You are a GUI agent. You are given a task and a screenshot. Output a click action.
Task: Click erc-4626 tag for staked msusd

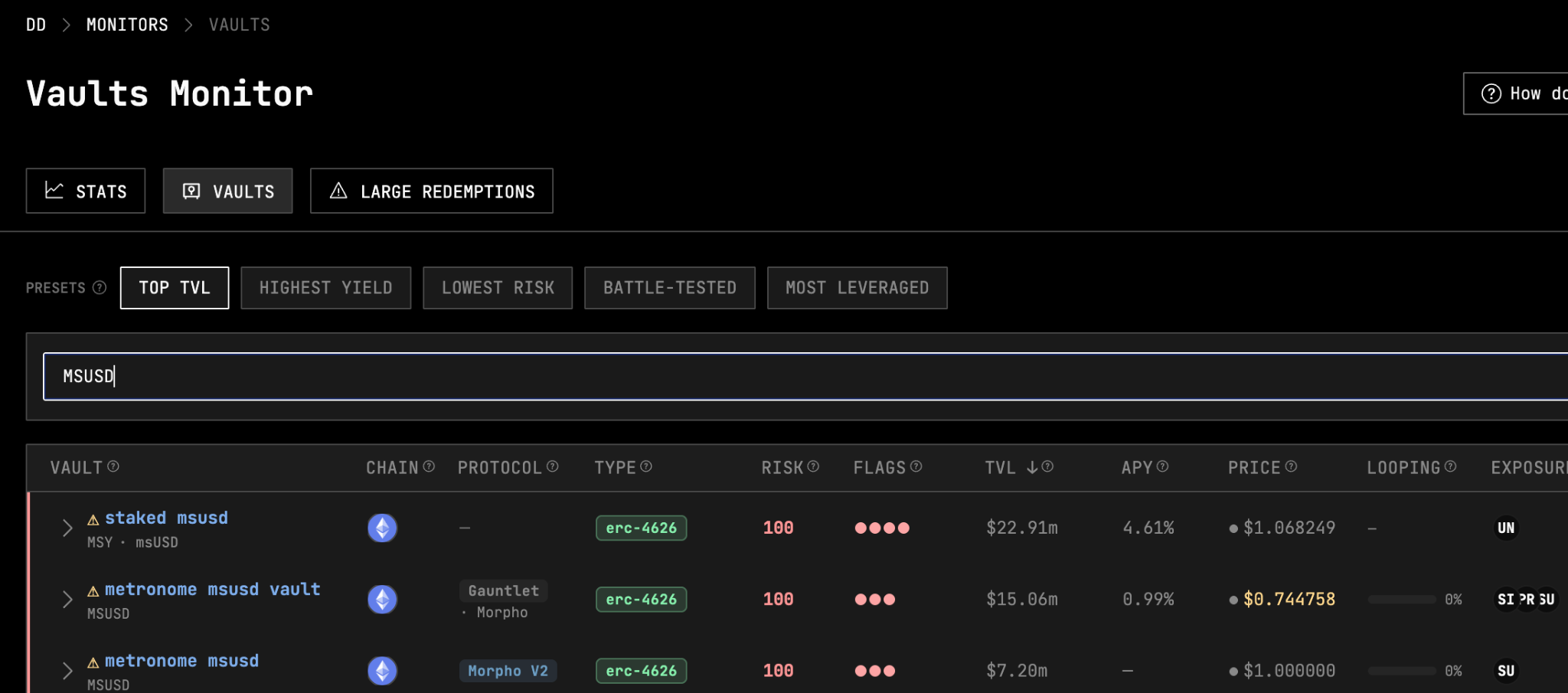click(x=642, y=528)
